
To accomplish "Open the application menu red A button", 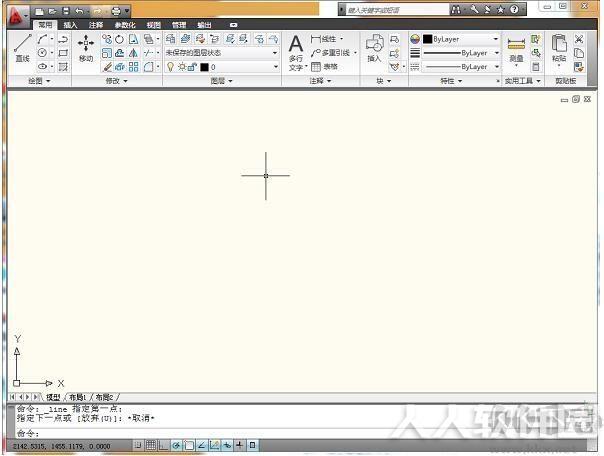I will (x=17, y=16).
